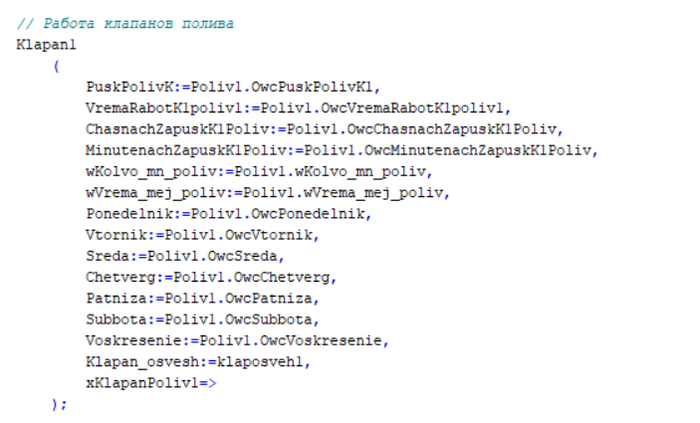This screenshot has height=423, width=700.
Task: Click the VremaRabotK1poliv1 parameter line
Action: 298,108
